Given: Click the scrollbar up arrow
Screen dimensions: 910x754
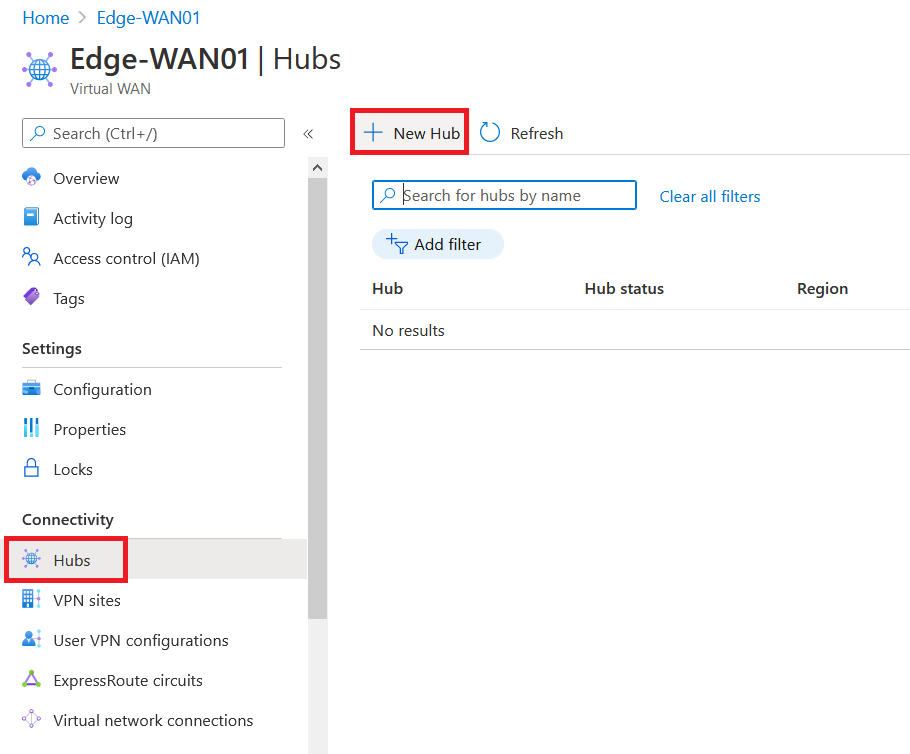Looking at the screenshot, I should (317, 168).
